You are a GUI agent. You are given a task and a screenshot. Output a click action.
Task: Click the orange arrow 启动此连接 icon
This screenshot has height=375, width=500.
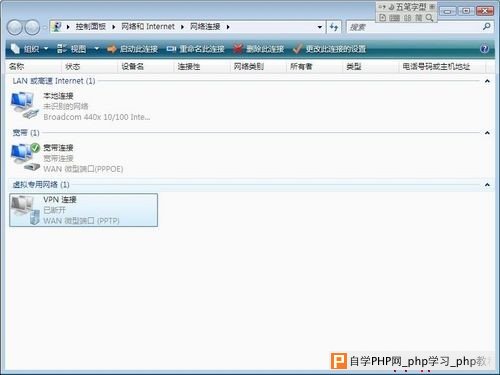tap(112, 49)
